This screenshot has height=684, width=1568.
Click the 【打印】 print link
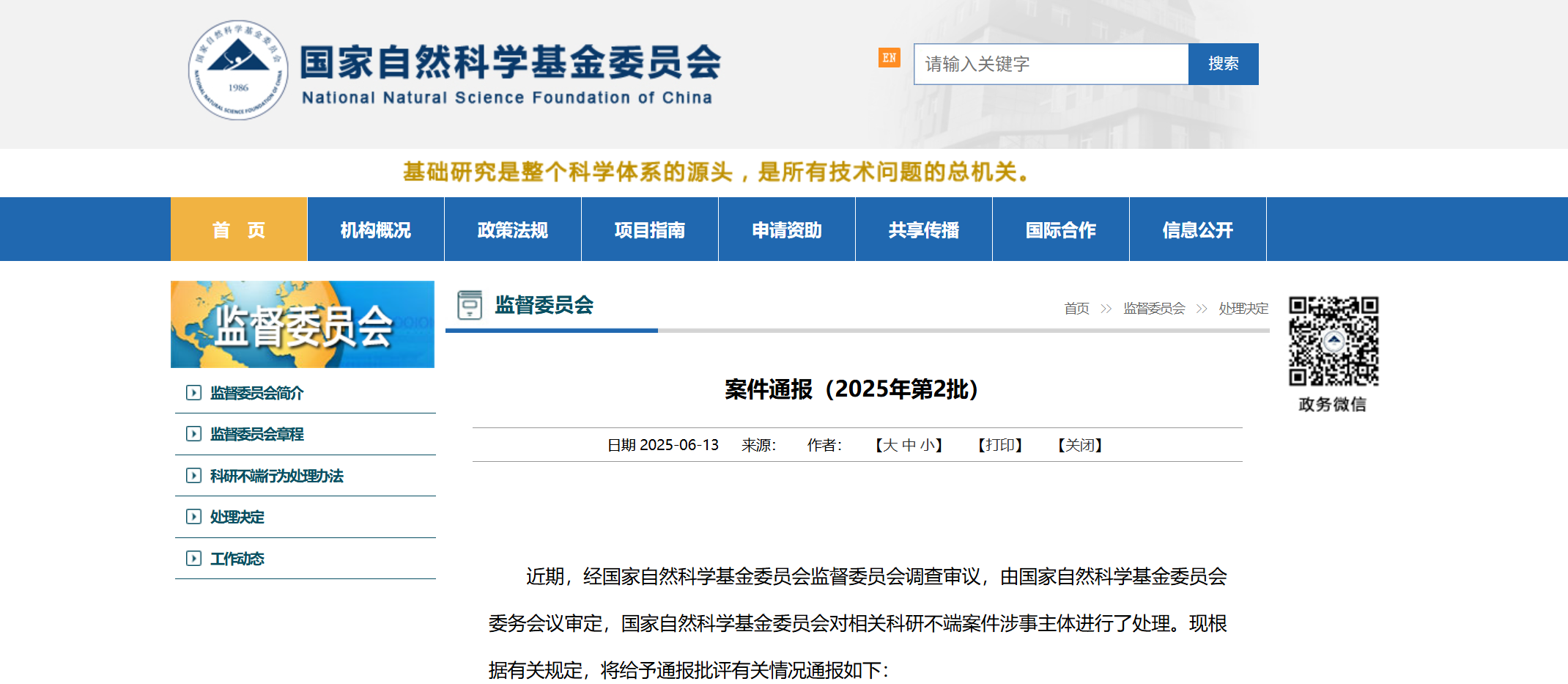(1000, 445)
